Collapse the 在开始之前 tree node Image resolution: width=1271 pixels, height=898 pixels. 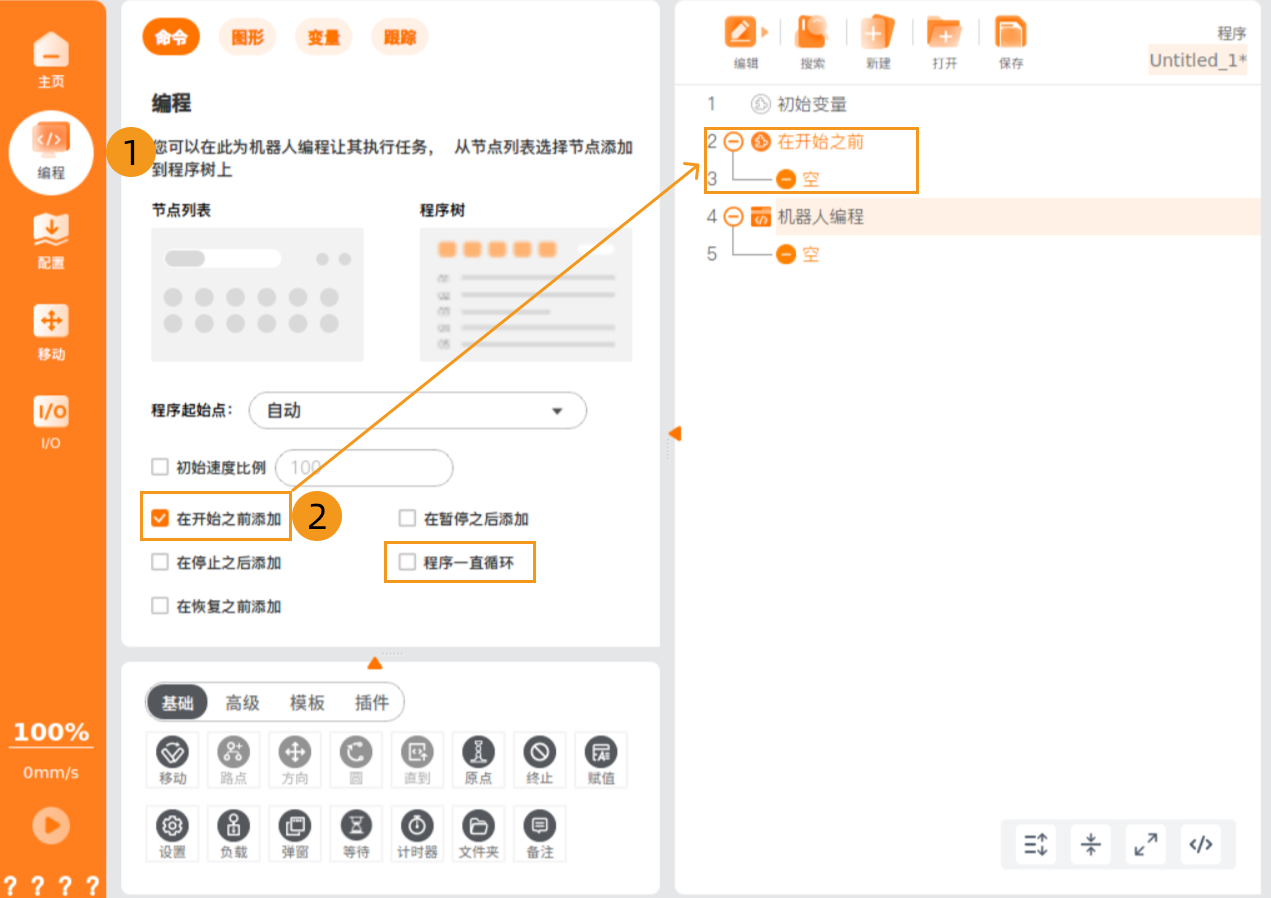pos(733,142)
